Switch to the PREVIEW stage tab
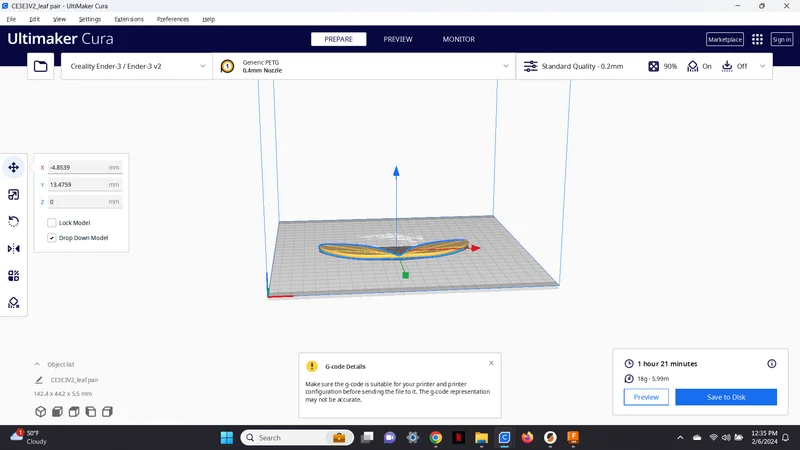Image resolution: width=800 pixels, height=450 pixels. 398,39
